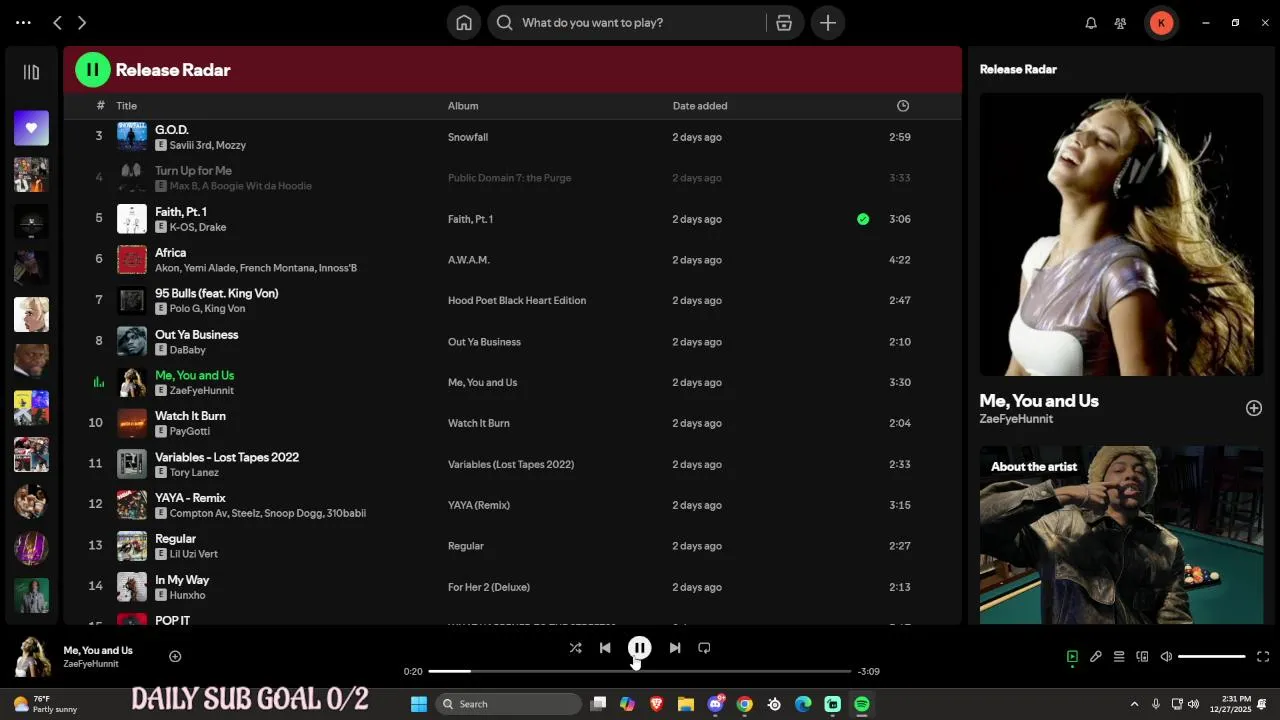1280x720 pixels.
Task: Adjust the Spotify volume slider
Action: (x=1212, y=657)
